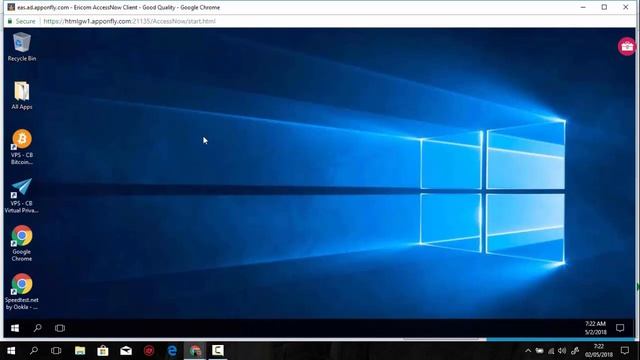
Task: Click the pen link icon in the tray
Action: pos(575,351)
